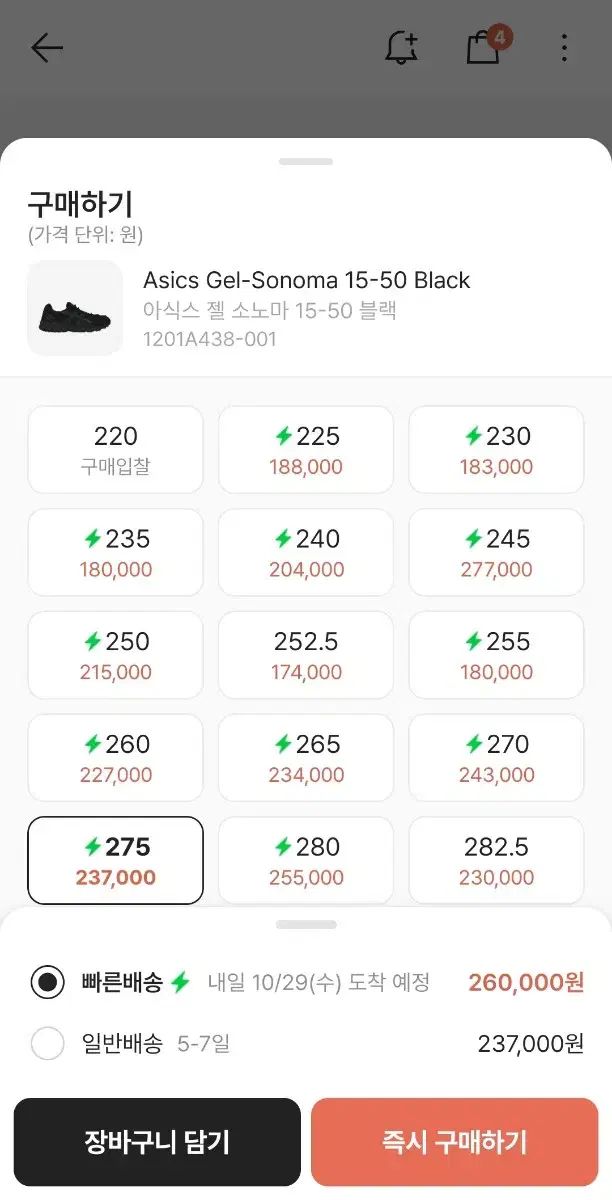The width and height of the screenshot is (612, 1200).
Task: Tap the selected size 275 tile
Action: coord(116,861)
